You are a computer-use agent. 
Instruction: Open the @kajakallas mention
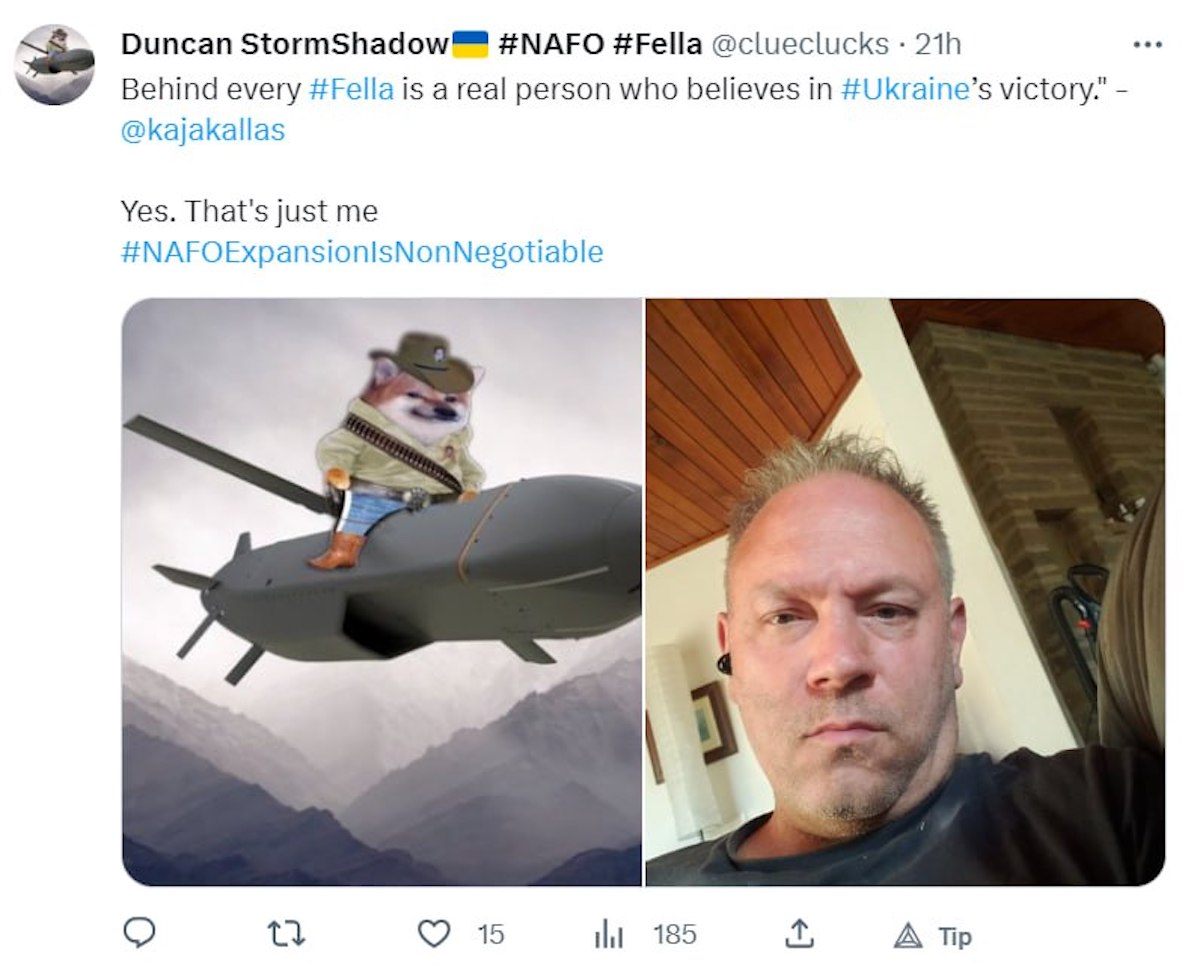point(203,131)
